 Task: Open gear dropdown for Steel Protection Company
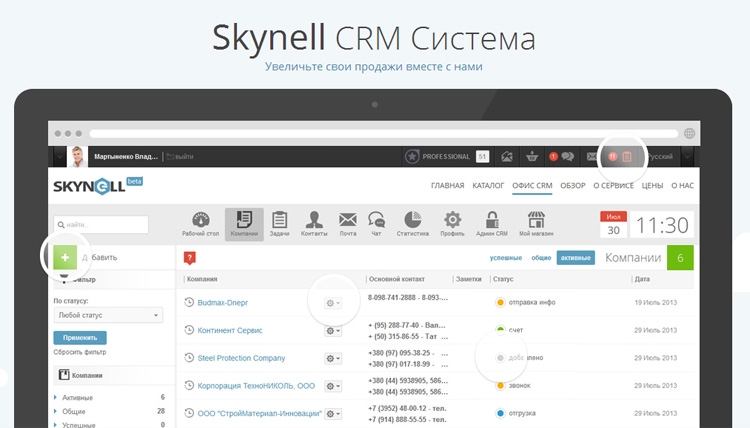click(333, 358)
